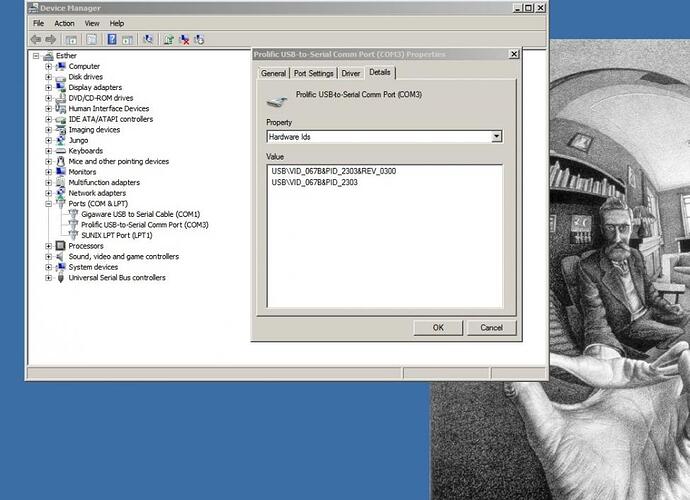Click the DVD/CD-ROM drives icon
690x500 pixels.
point(61,98)
